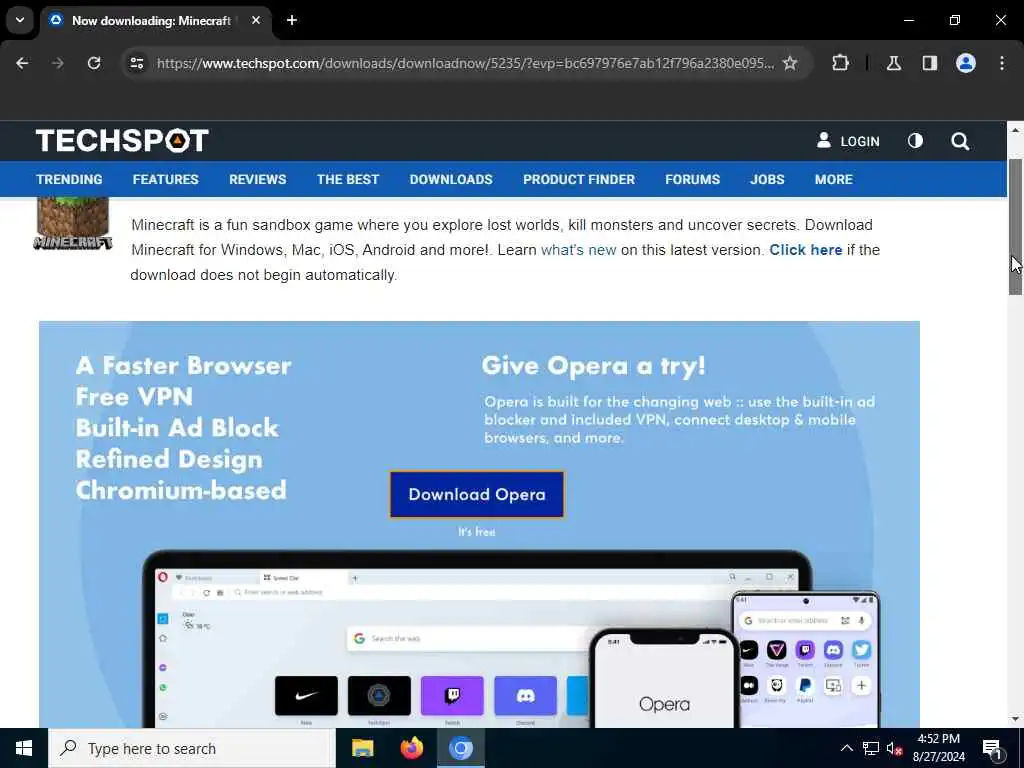Viewport: 1024px width, 768px height.
Task: Open Chrome three-dot menu
Action: [x=1002, y=63]
